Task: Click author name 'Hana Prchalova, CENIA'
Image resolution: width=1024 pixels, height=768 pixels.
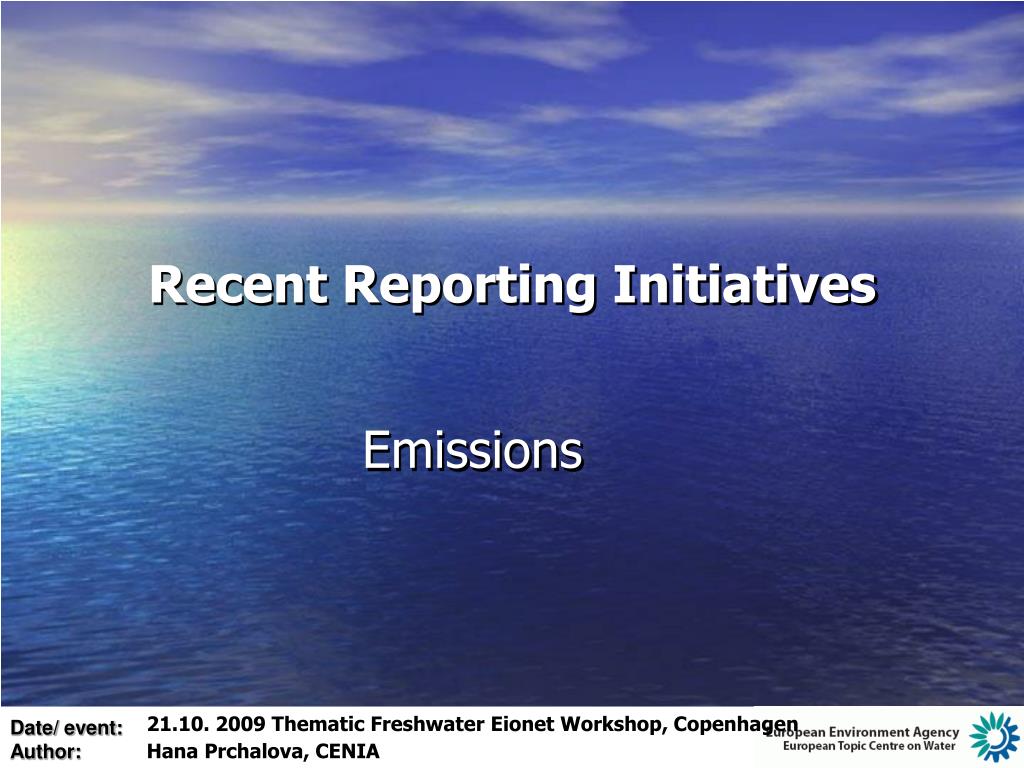Action: (263, 752)
